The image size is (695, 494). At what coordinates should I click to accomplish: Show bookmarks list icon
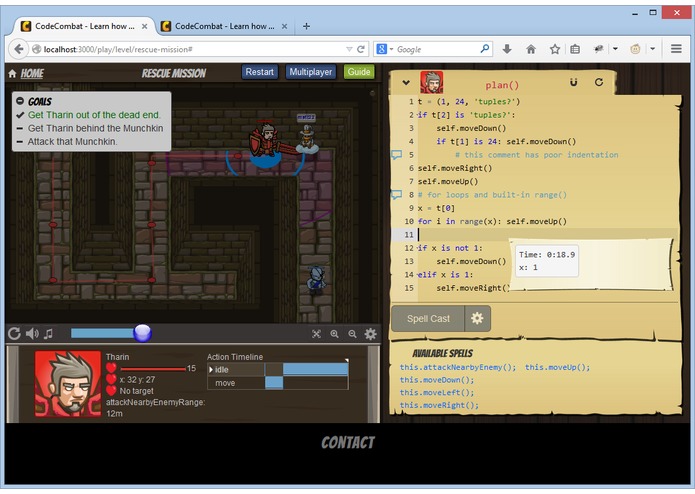click(x=575, y=49)
